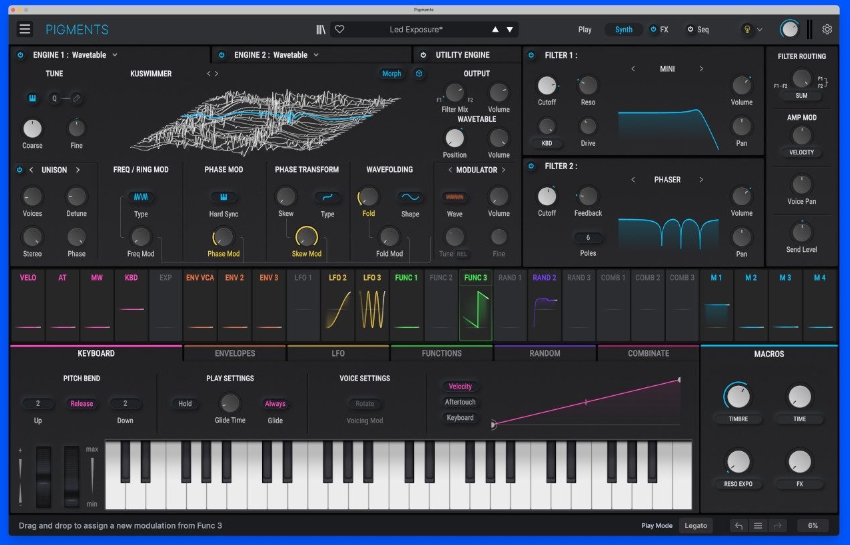Screen dimensions: 850x545
Task: Click the Always glide button
Action: point(275,403)
